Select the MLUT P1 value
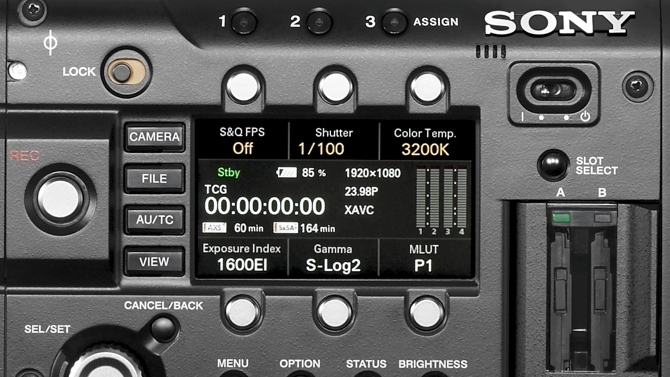Screen dimensions: 670x377 423,266
